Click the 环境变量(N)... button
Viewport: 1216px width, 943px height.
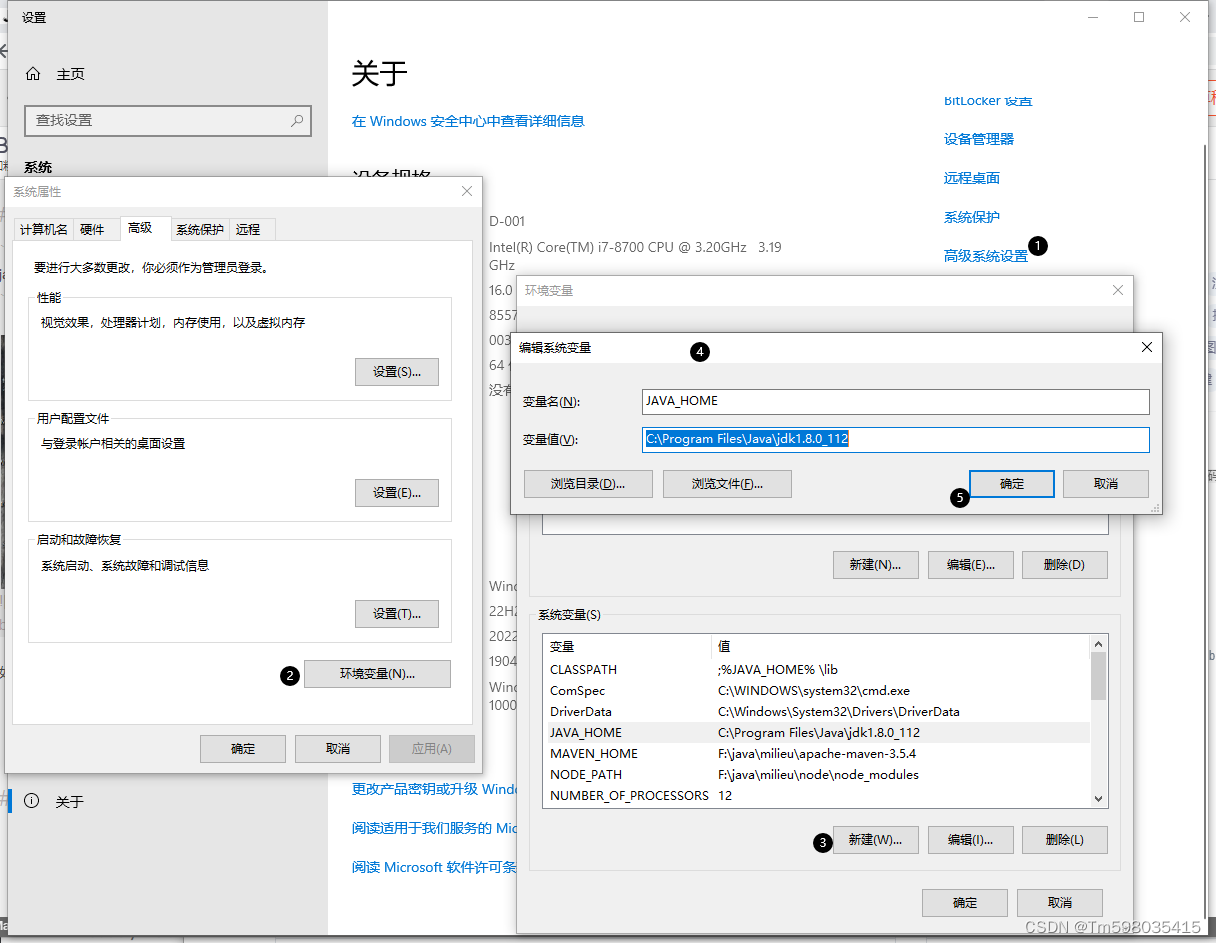click(x=377, y=674)
